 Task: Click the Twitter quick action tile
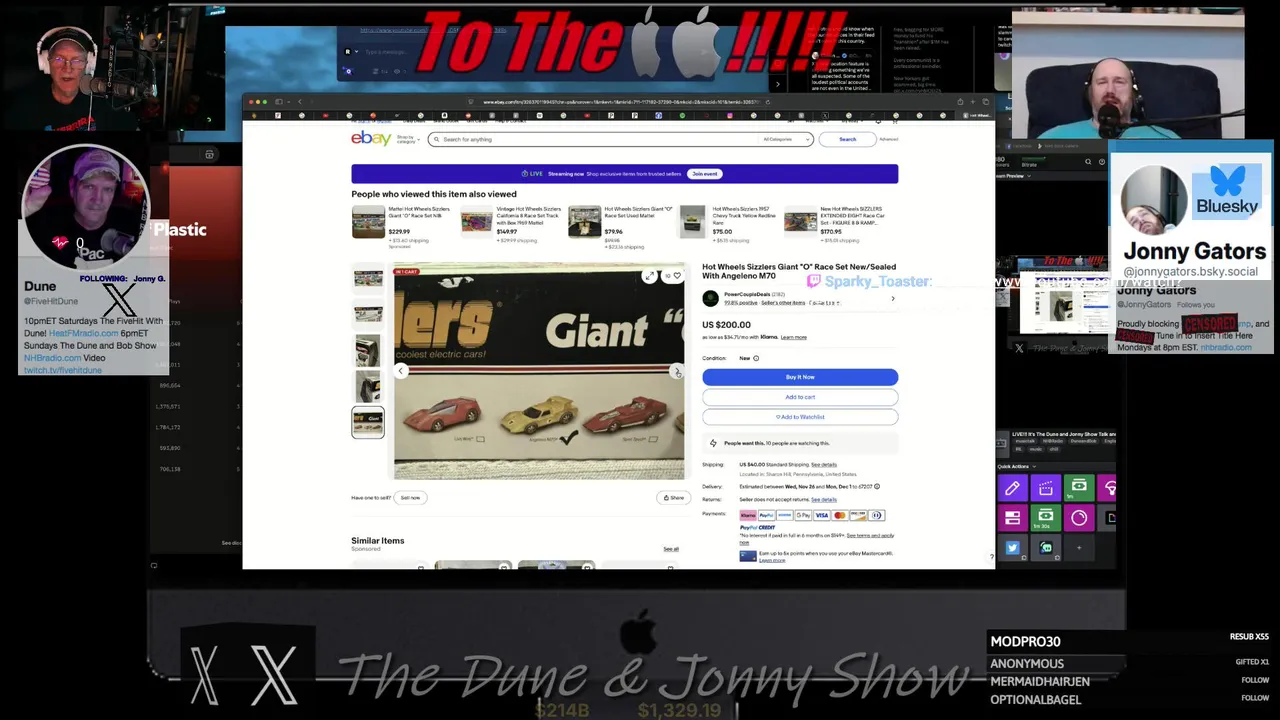(x=1012, y=547)
